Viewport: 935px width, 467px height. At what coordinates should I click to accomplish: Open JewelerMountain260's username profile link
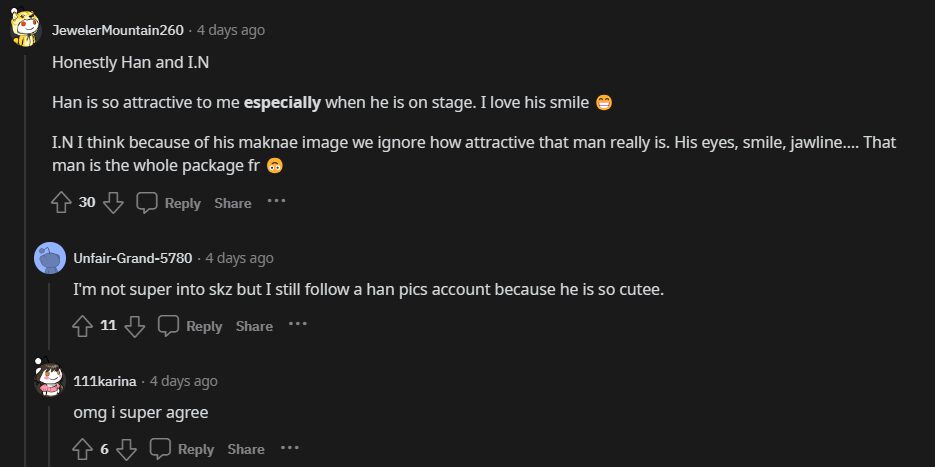(x=118, y=30)
